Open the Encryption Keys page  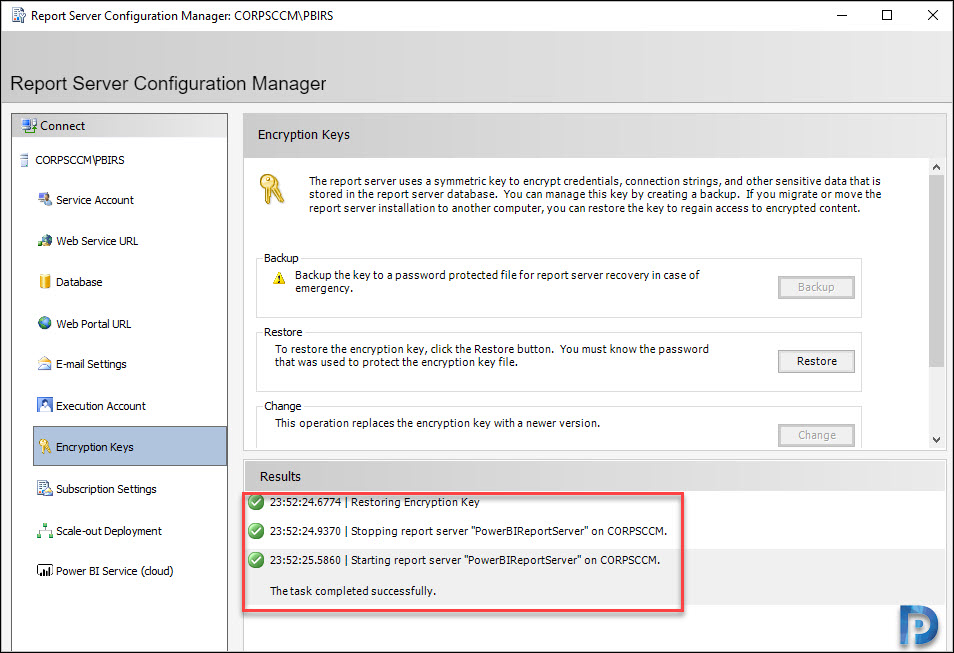point(130,446)
